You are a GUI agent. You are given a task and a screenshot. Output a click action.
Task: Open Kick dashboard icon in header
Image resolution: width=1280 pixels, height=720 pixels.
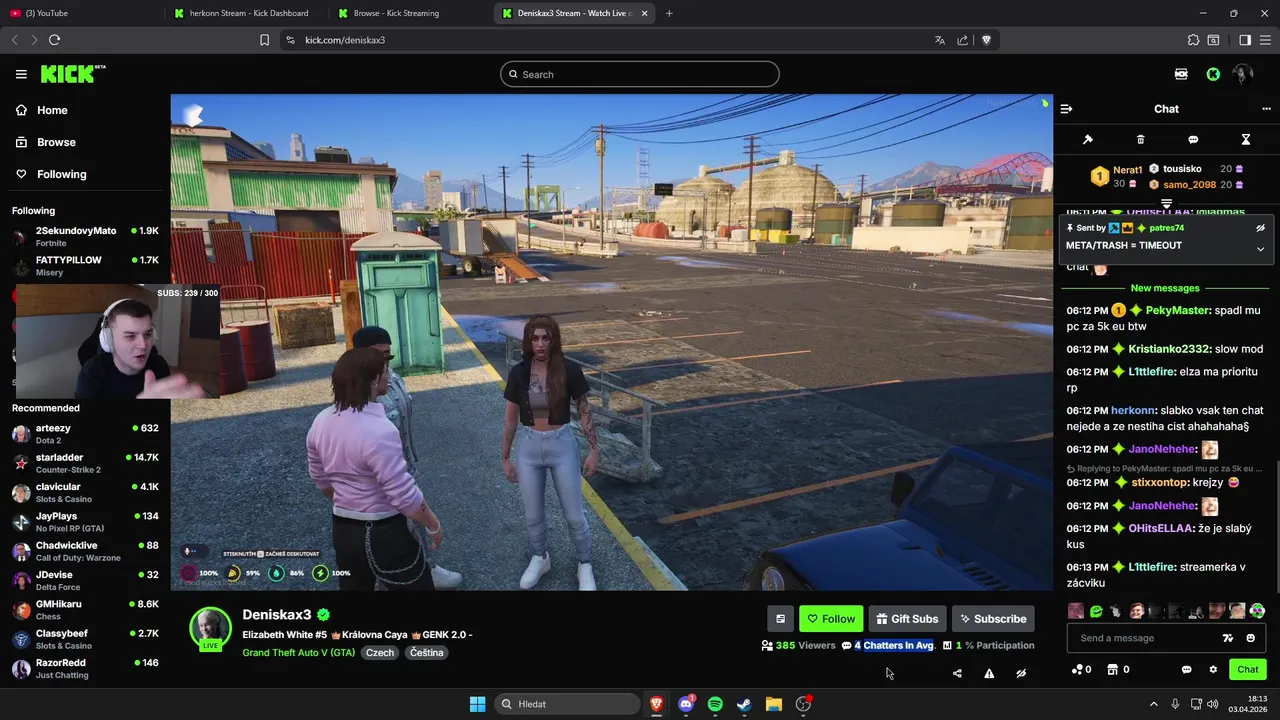tap(1182, 74)
